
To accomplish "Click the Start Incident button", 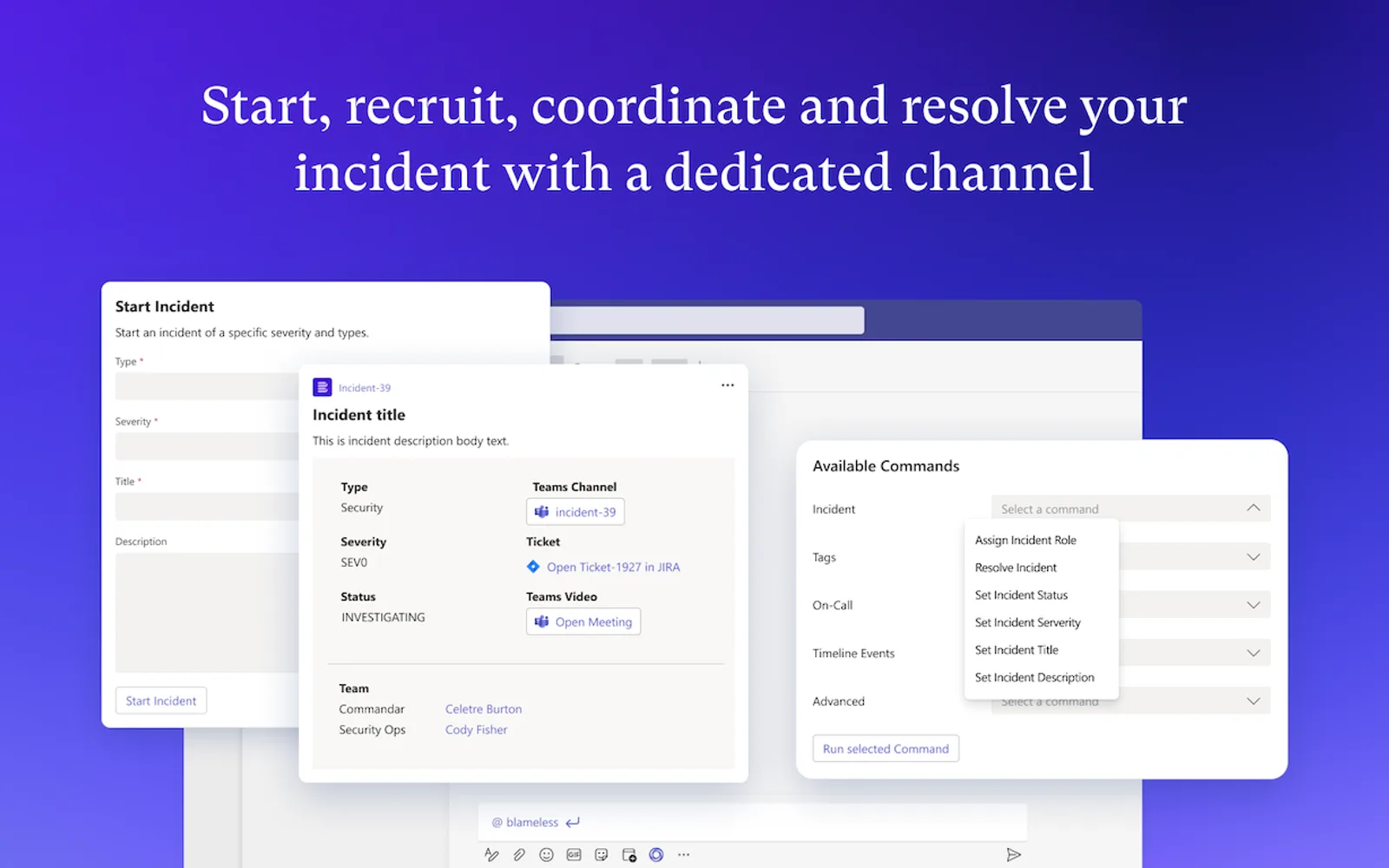I will [161, 700].
